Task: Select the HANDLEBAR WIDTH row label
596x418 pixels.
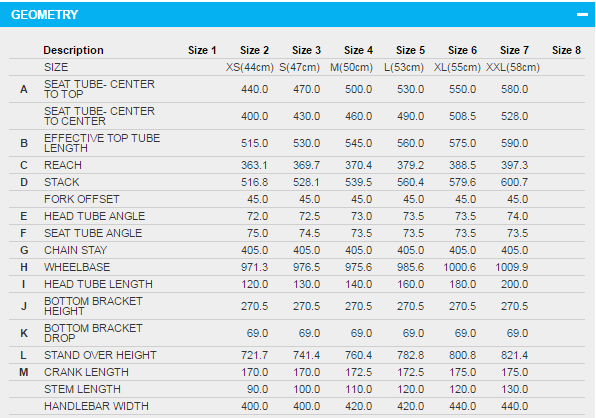Action: tap(96, 406)
